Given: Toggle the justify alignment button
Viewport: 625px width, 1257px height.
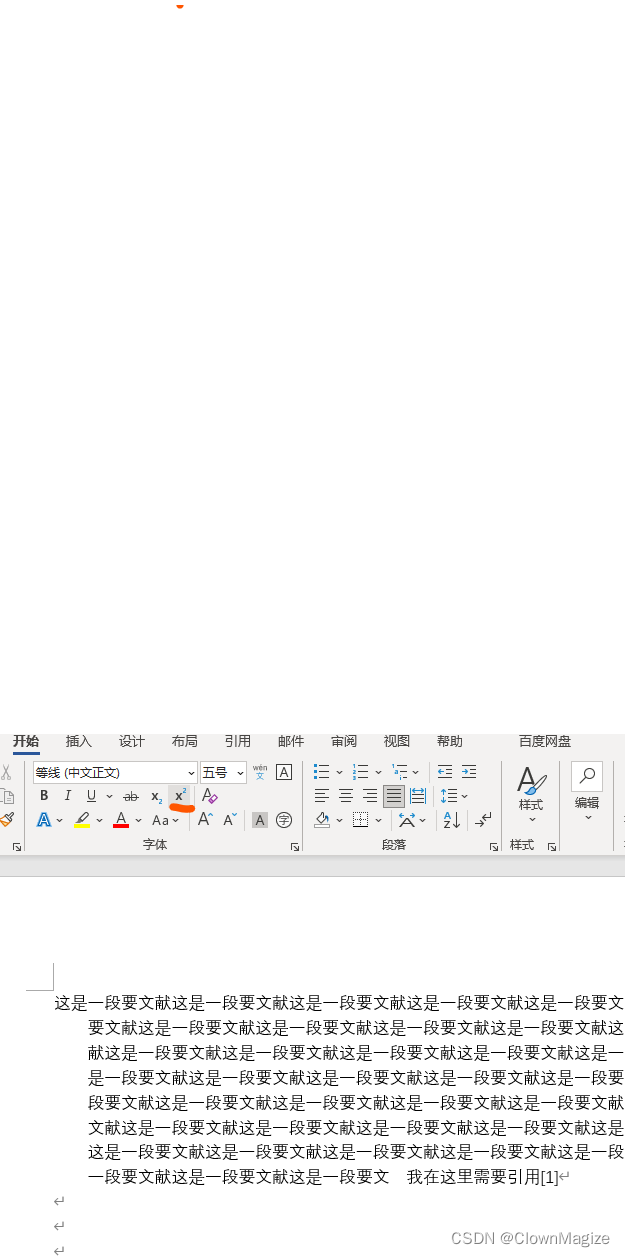Looking at the screenshot, I should tap(394, 796).
